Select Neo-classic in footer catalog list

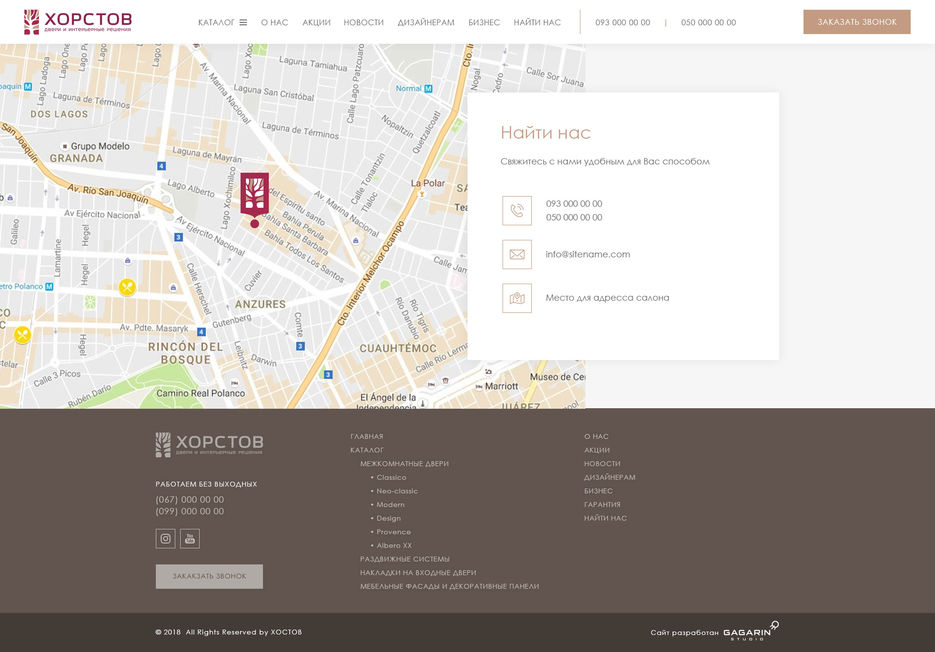(x=397, y=491)
